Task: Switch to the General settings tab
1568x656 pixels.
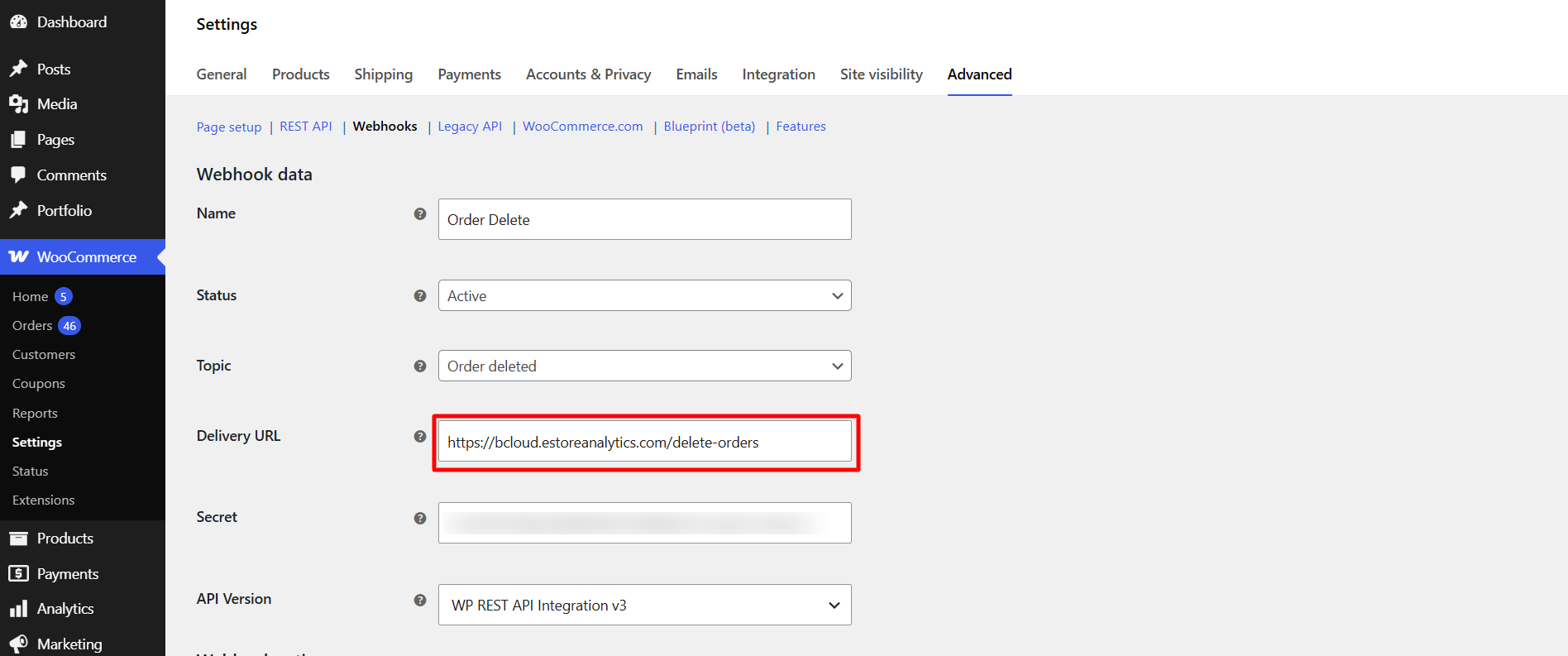Action: (222, 74)
